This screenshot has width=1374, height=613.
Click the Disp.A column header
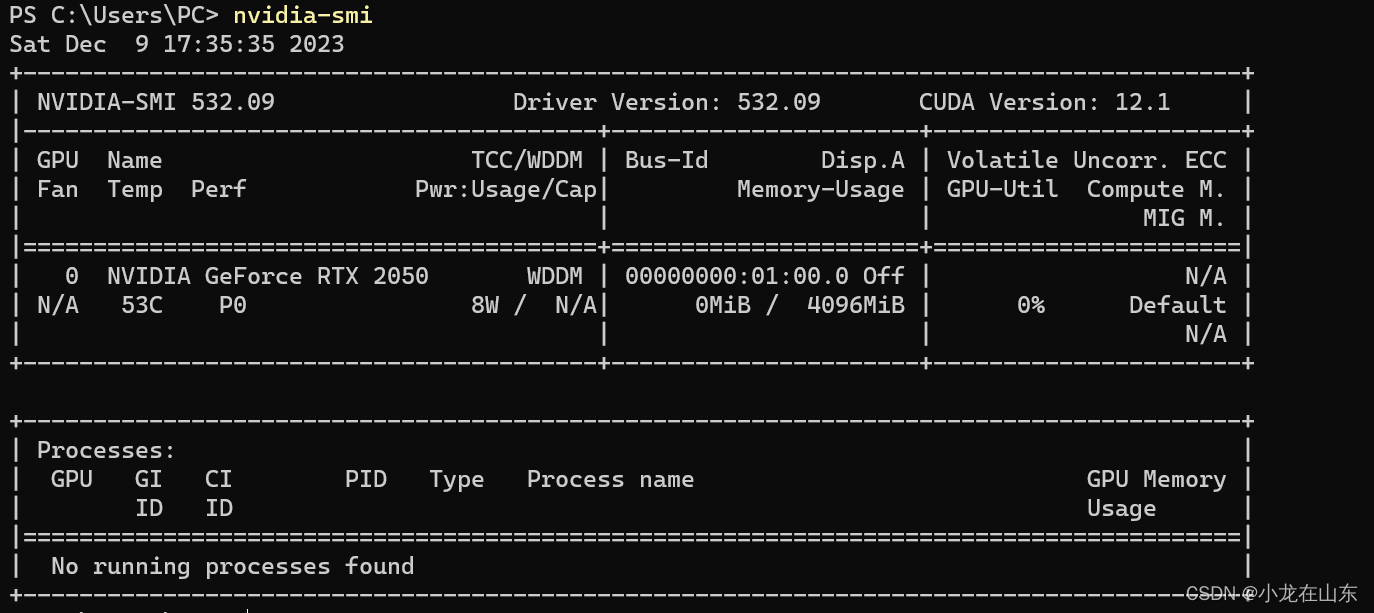863,160
